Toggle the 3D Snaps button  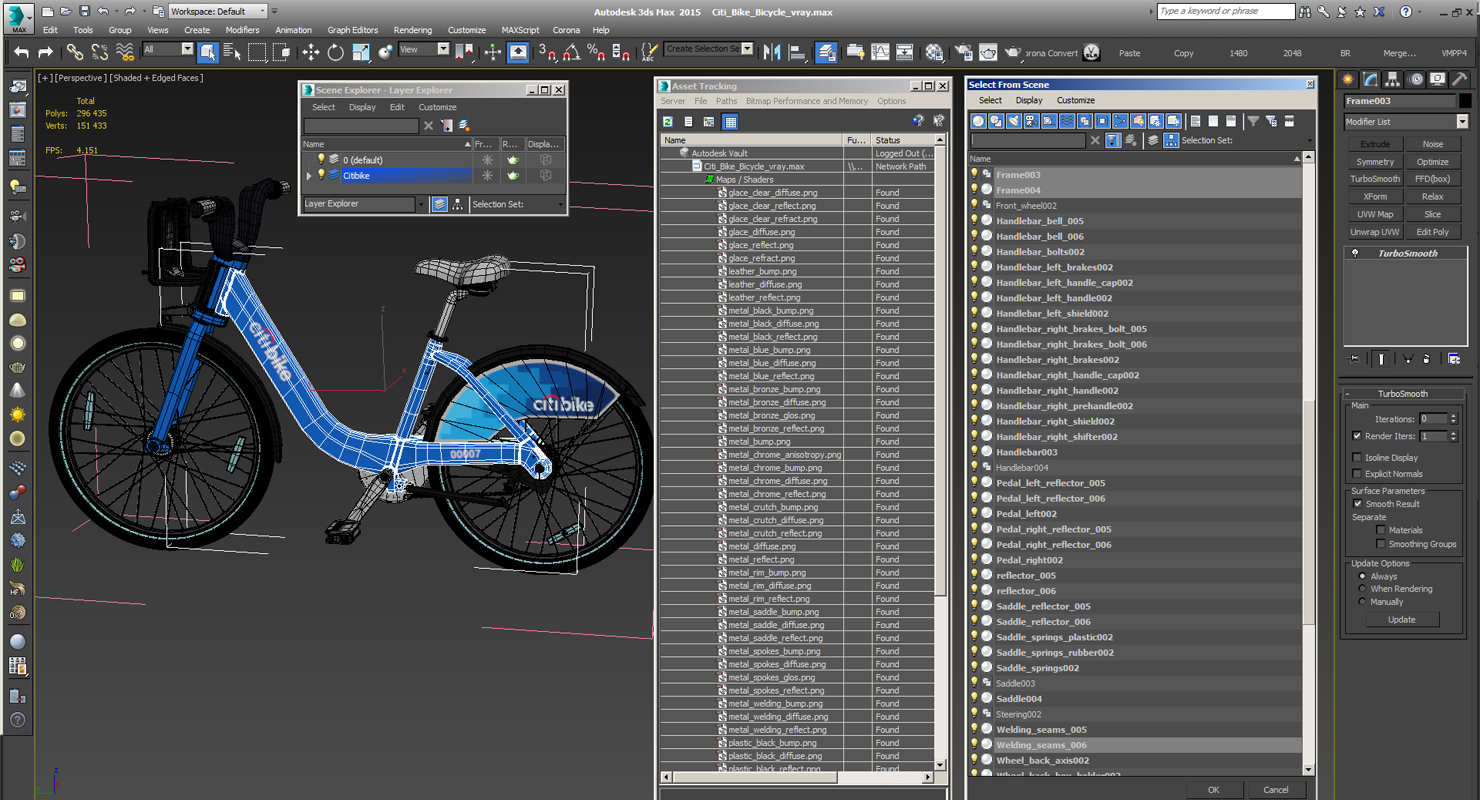pyautogui.click(x=547, y=52)
